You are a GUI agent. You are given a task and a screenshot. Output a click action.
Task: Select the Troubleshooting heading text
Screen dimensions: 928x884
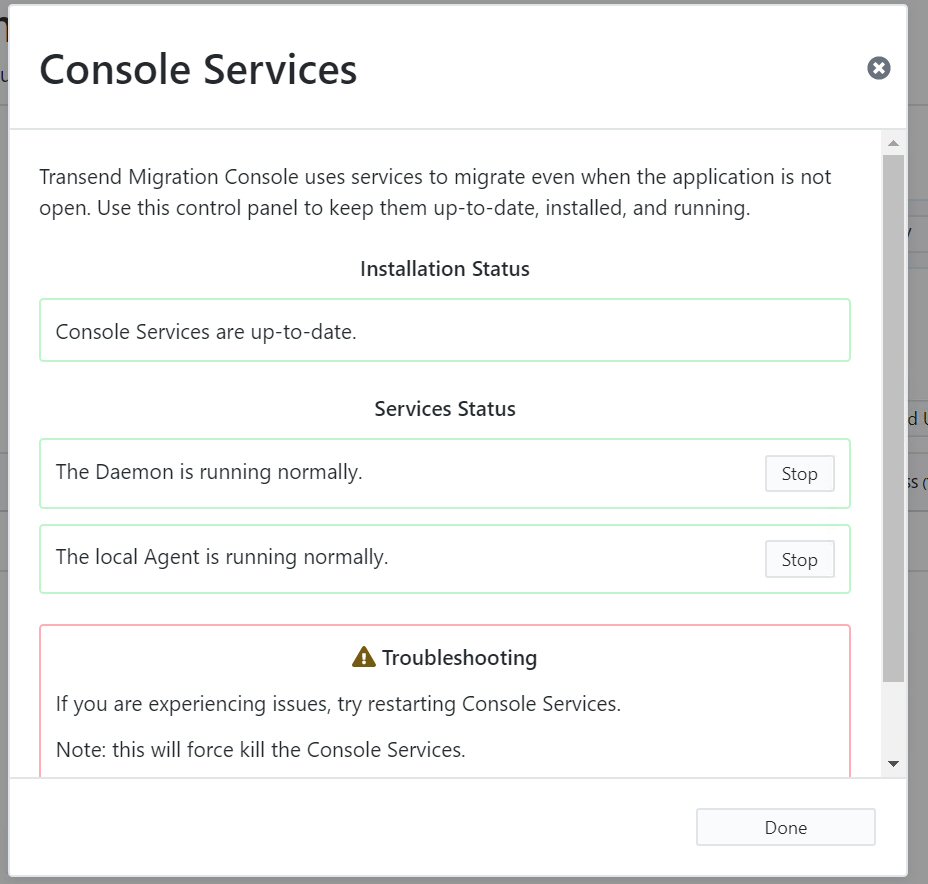(459, 657)
